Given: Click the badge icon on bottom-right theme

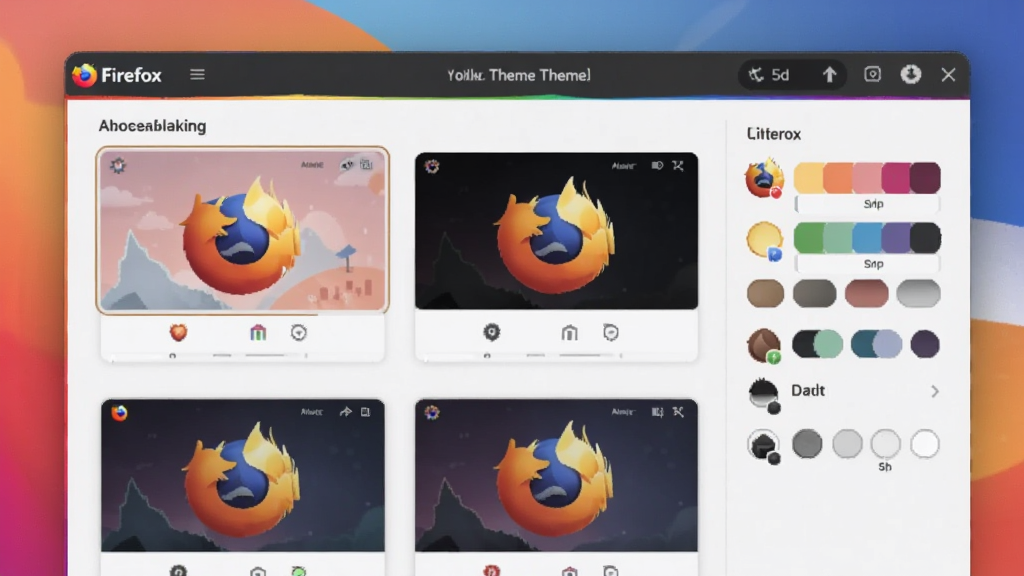Looking at the screenshot, I should [432, 412].
